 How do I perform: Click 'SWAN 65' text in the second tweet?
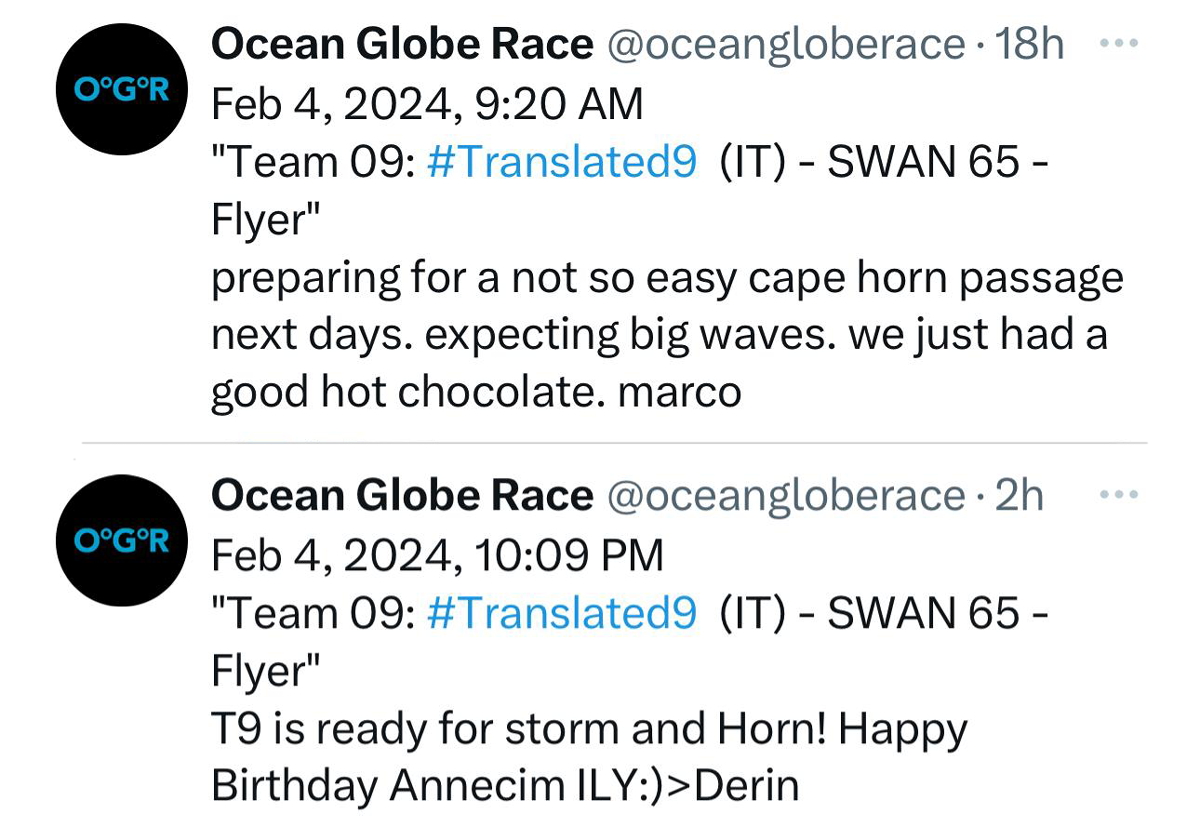[920, 613]
